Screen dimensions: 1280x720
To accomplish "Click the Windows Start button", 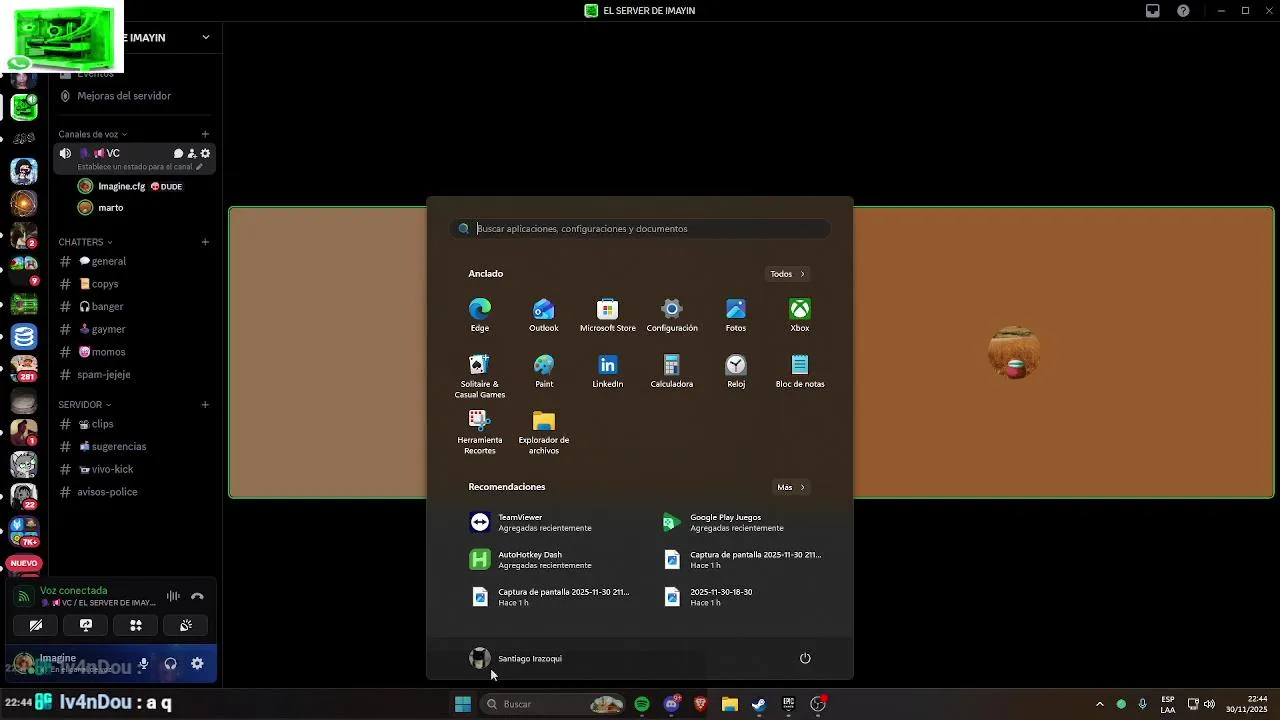I will 463,704.
